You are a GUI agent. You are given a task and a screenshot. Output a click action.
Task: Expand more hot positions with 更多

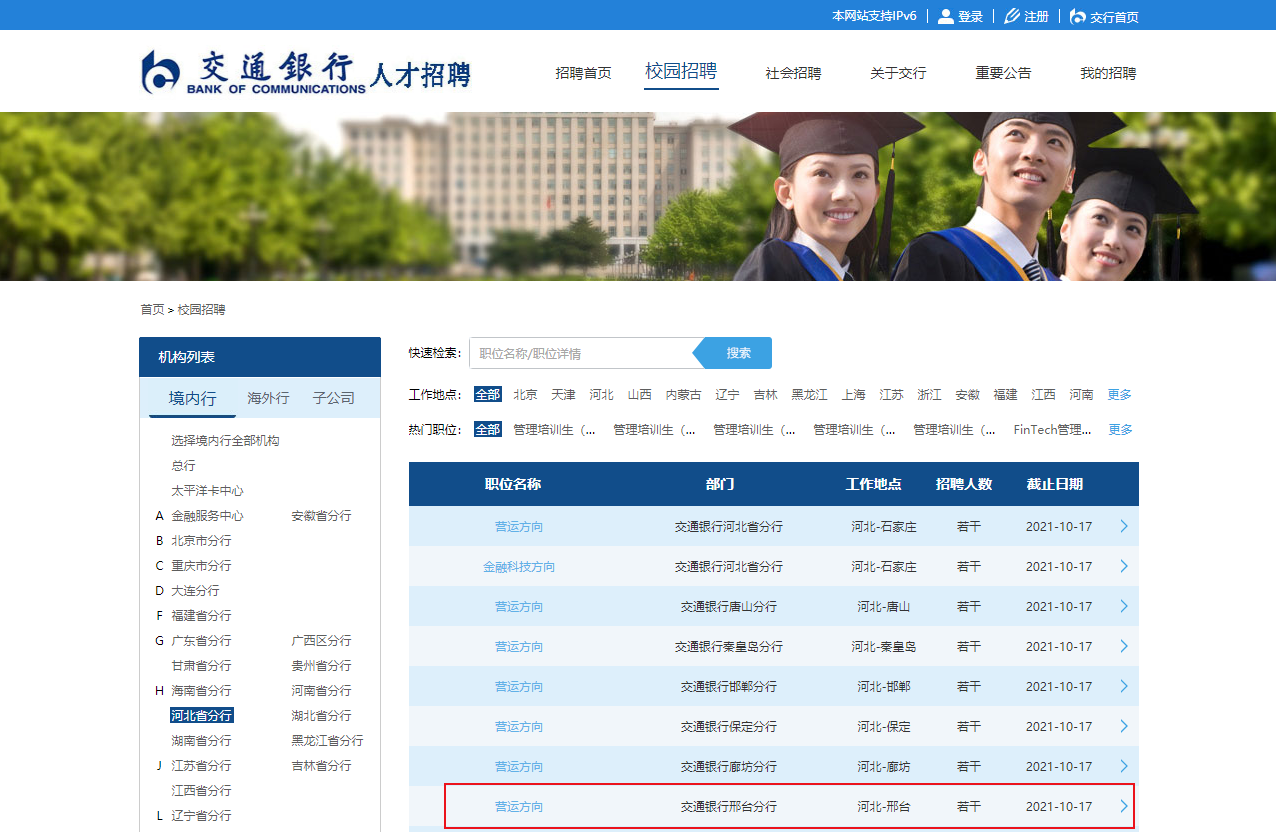pyautogui.click(x=1120, y=430)
